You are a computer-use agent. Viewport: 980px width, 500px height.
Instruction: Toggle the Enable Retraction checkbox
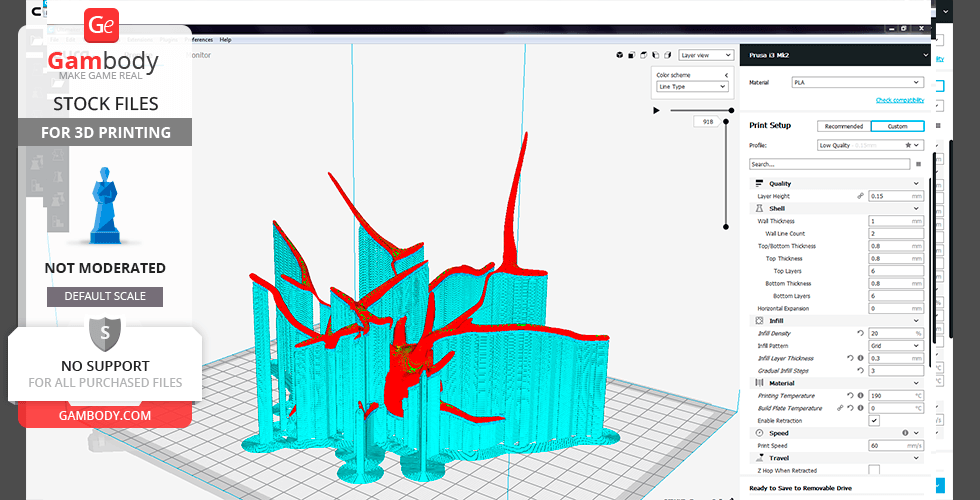[x=874, y=421]
